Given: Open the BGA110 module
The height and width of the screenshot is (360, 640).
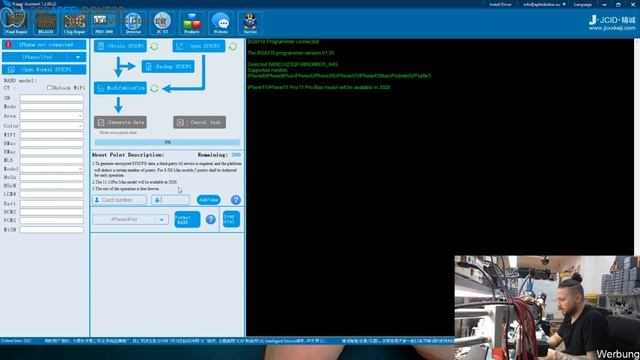Looking at the screenshot, I should pyautogui.click(x=45, y=22).
